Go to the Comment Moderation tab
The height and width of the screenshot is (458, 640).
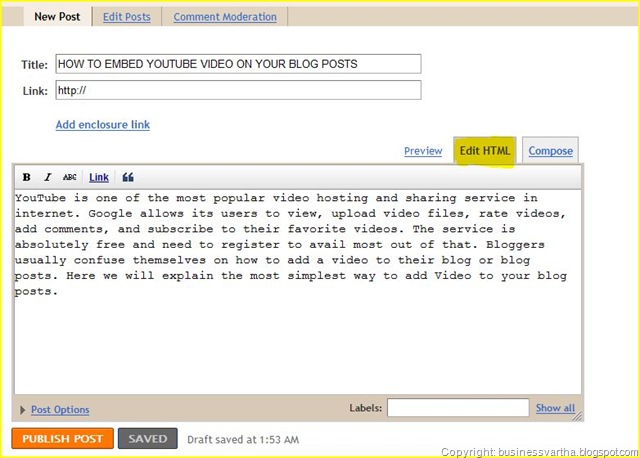click(x=225, y=17)
